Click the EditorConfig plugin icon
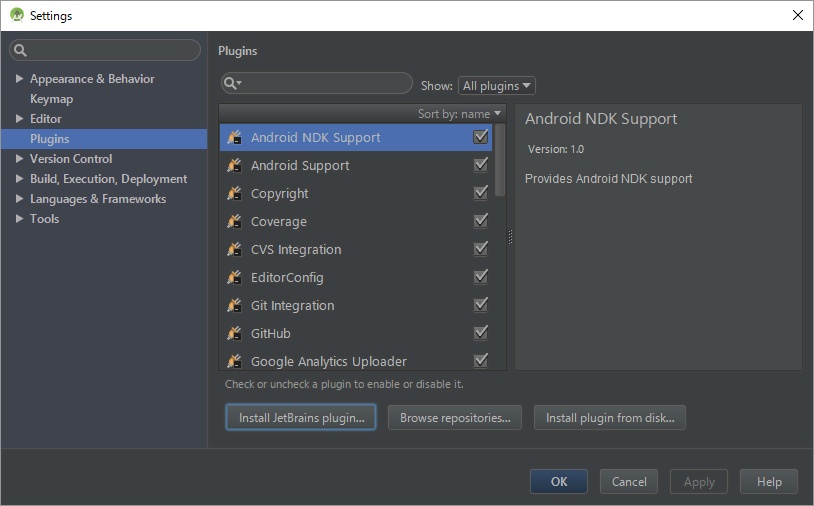 coord(235,278)
